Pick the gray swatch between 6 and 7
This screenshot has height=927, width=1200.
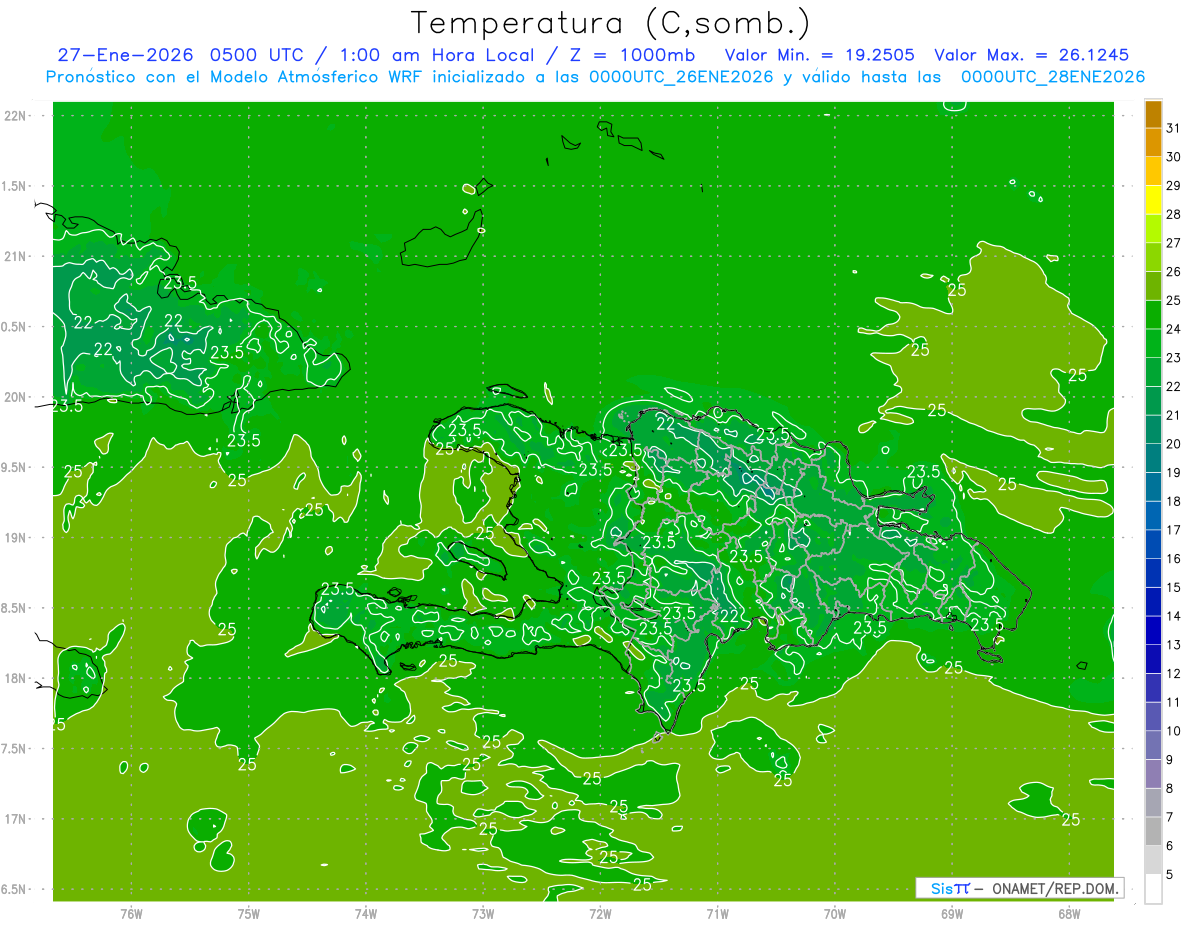click(x=1153, y=831)
